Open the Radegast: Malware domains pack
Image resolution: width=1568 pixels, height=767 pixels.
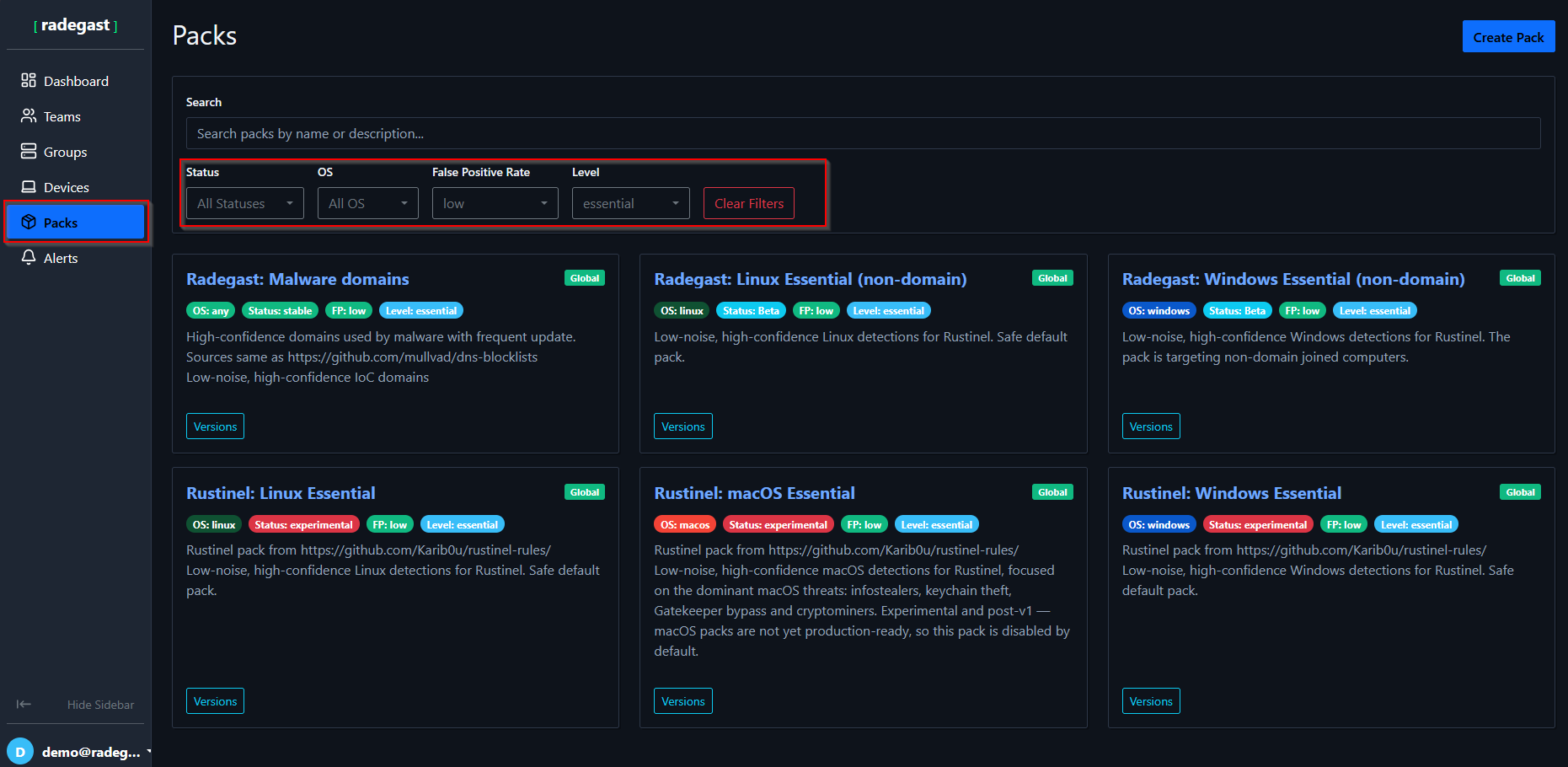(x=297, y=279)
